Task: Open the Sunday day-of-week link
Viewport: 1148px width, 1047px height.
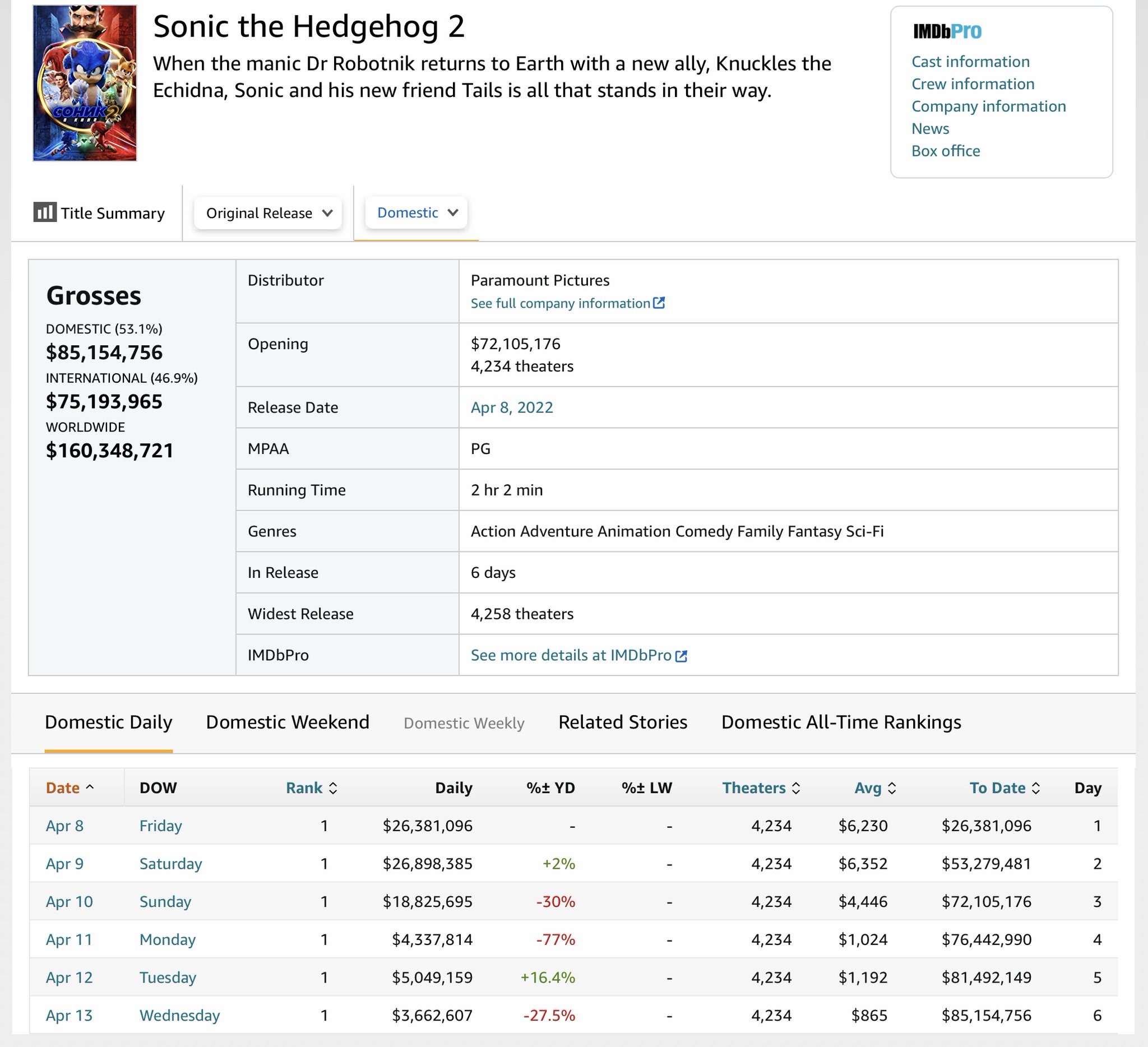Action: [x=165, y=902]
